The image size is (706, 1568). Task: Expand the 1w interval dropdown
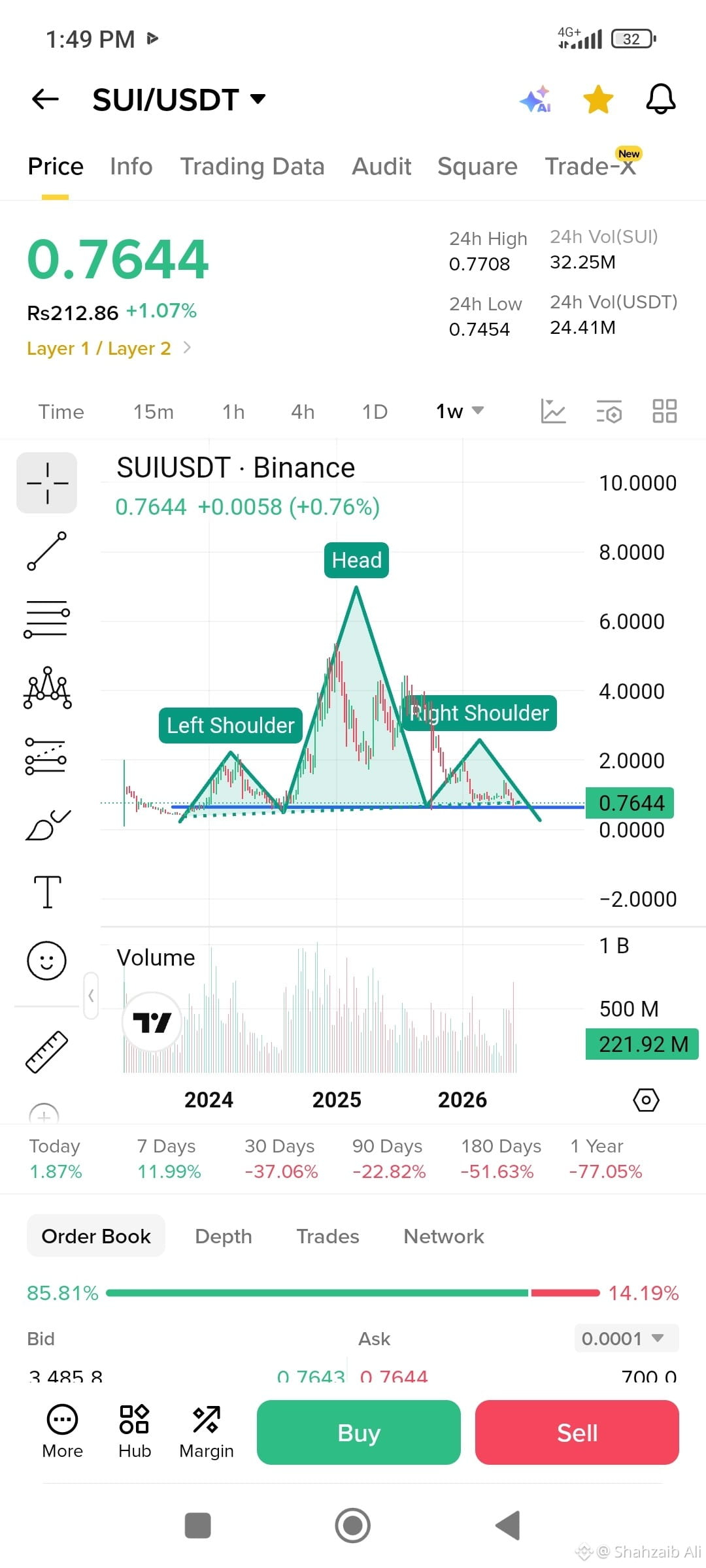(x=460, y=412)
